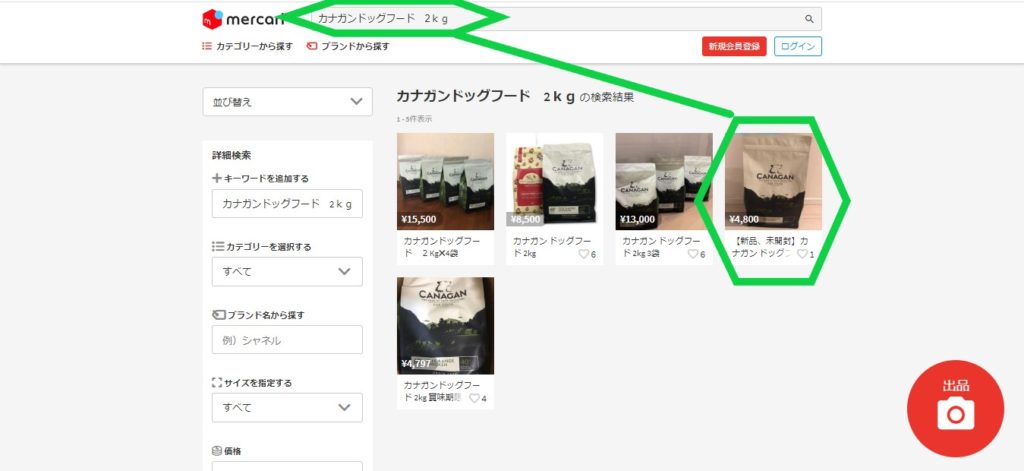Click the 新規会員登録 button
The height and width of the screenshot is (471, 1024).
point(734,46)
